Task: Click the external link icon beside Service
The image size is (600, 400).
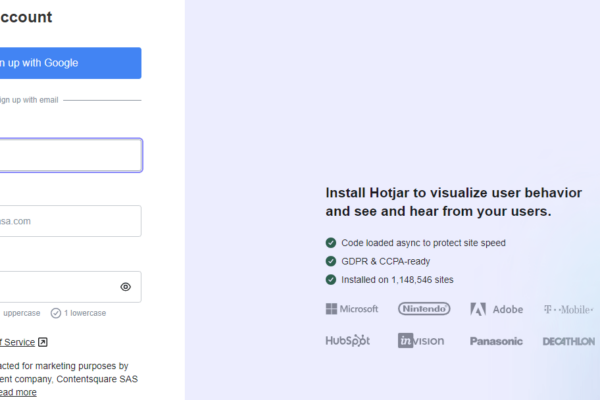Action: pyautogui.click(x=43, y=342)
